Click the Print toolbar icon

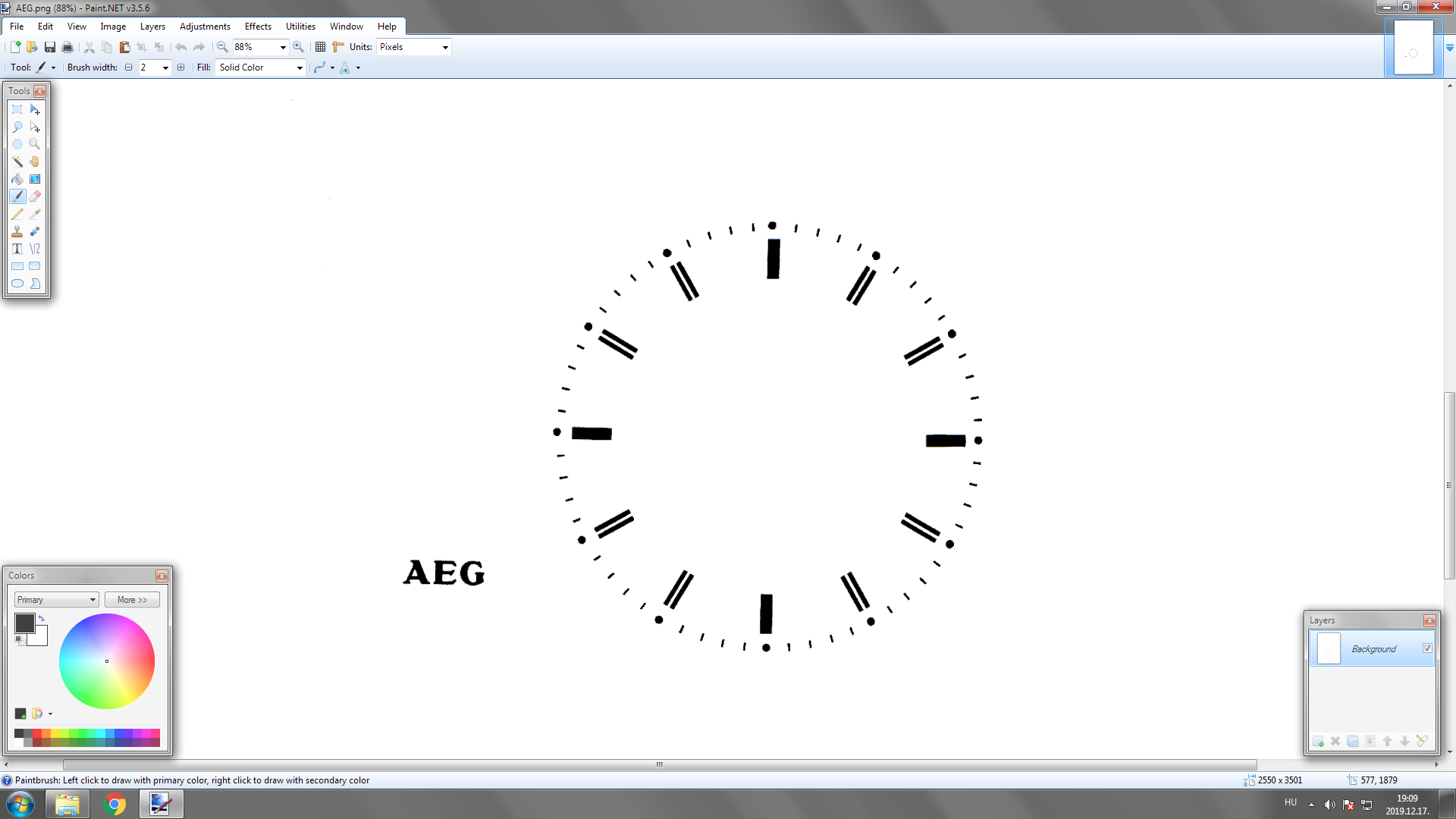[67, 47]
